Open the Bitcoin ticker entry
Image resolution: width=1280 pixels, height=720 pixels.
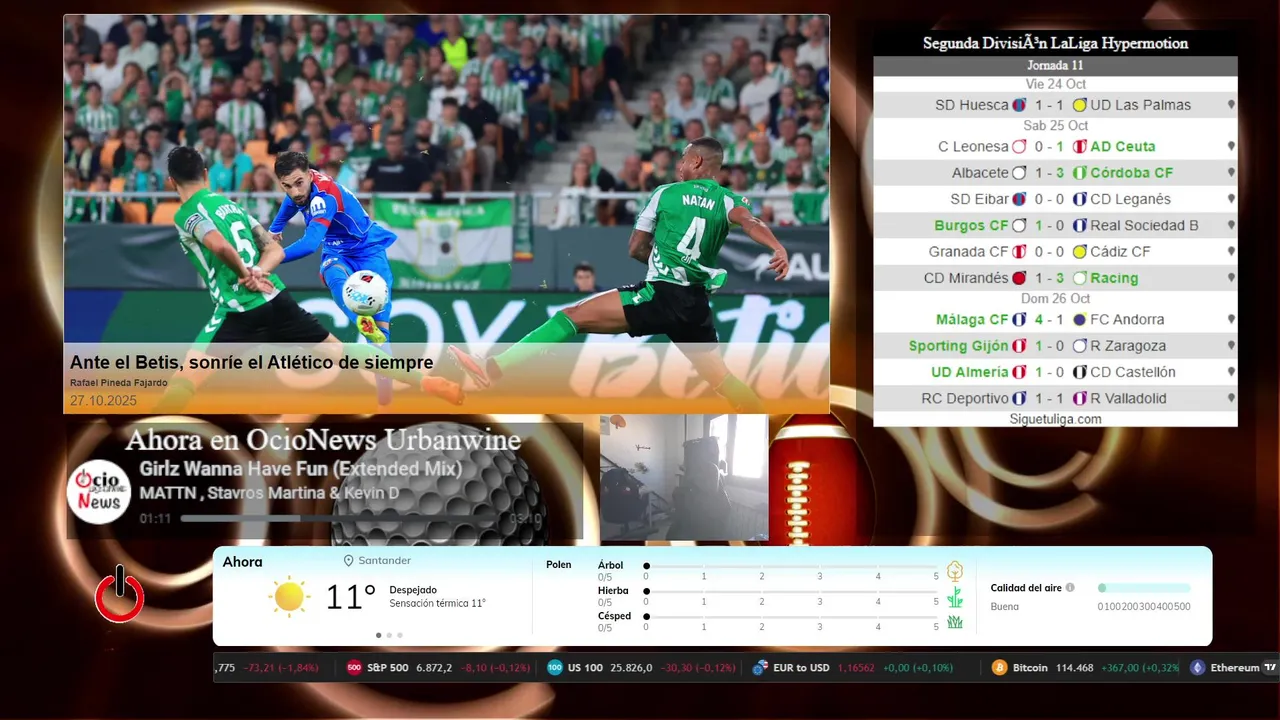click(1085, 668)
